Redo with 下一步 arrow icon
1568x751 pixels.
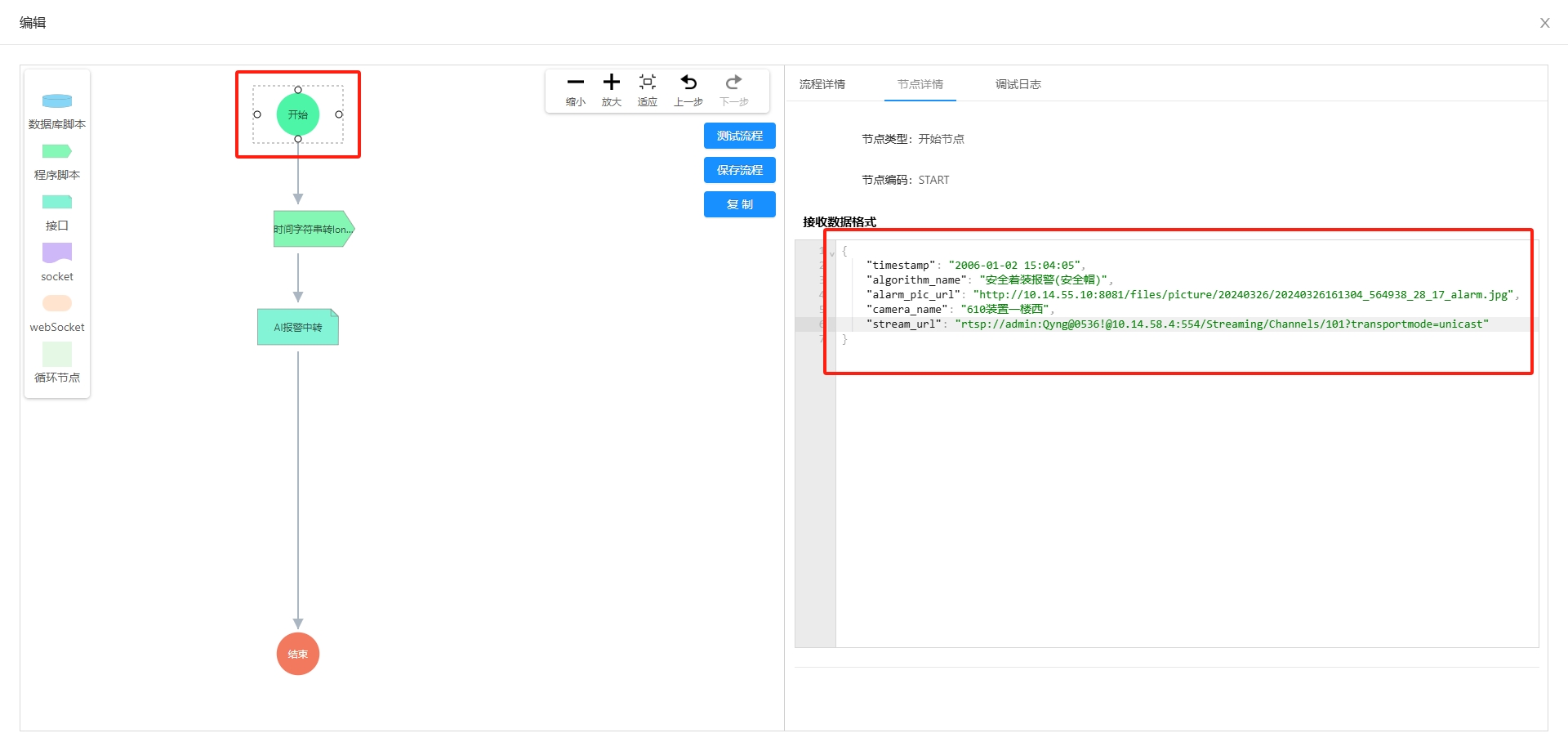(733, 83)
